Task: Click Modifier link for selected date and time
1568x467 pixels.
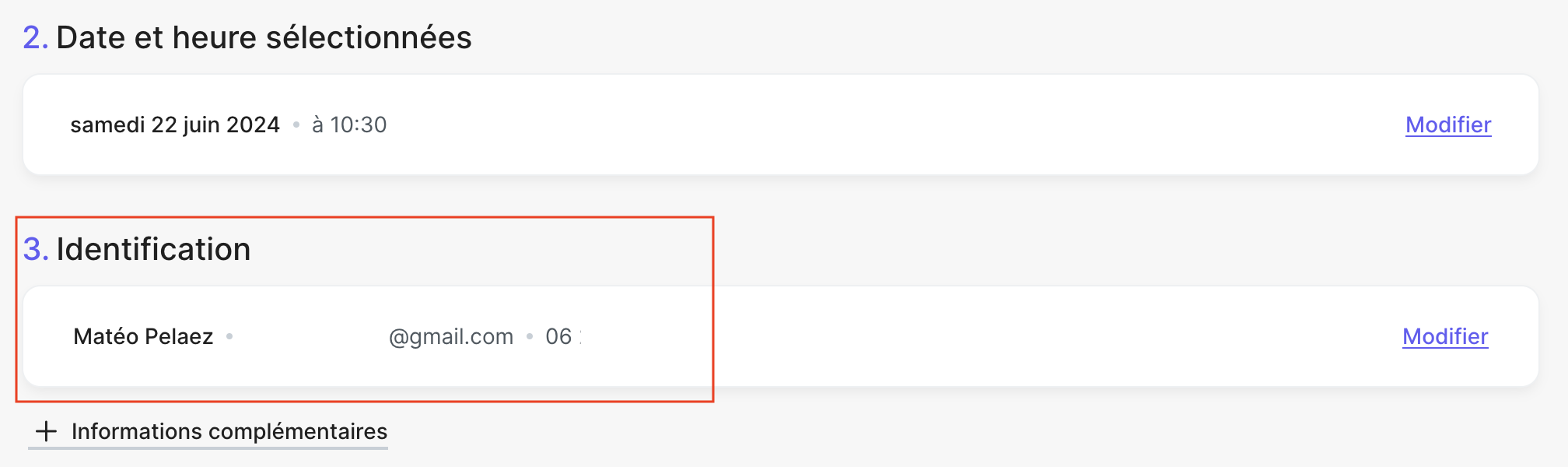Action: [x=1447, y=125]
